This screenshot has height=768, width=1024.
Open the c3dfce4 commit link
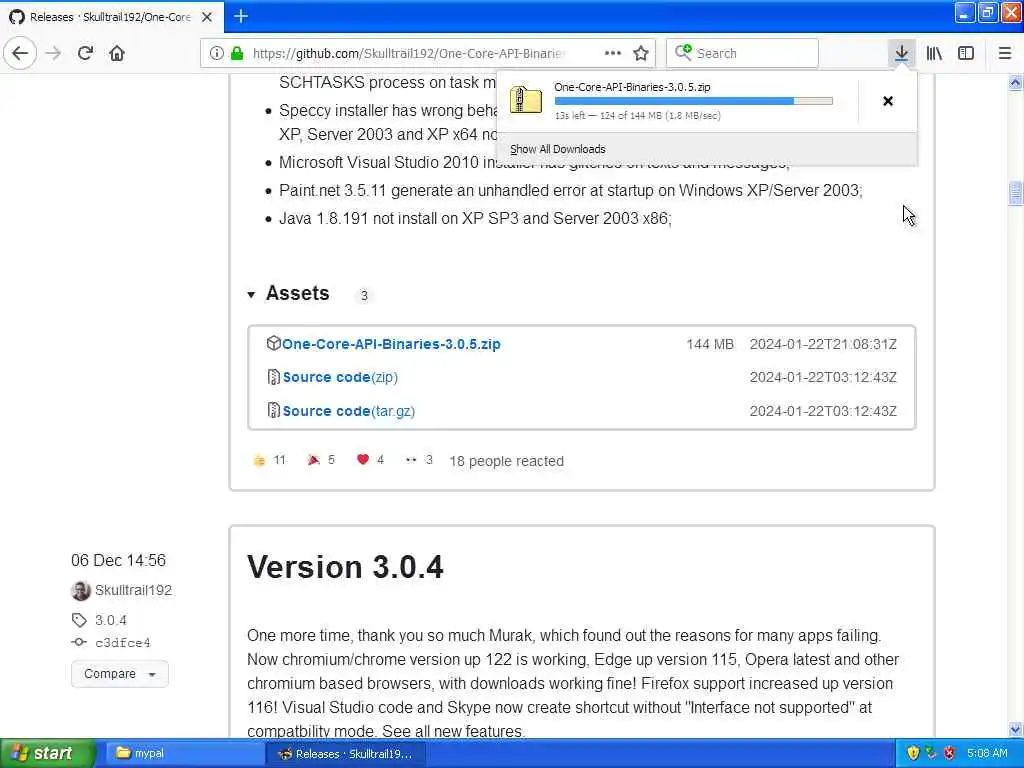(x=123, y=643)
